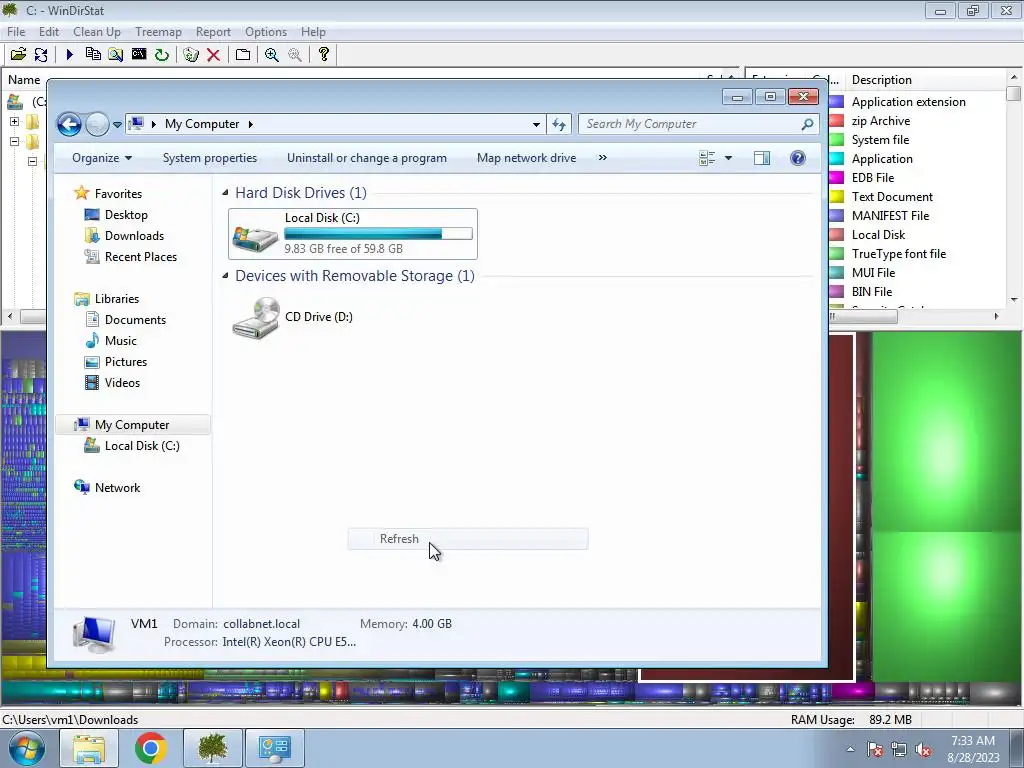This screenshot has height=768, width=1024.
Task: Click the breadcrumb arrow after My Computer
Action: [250, 124]
